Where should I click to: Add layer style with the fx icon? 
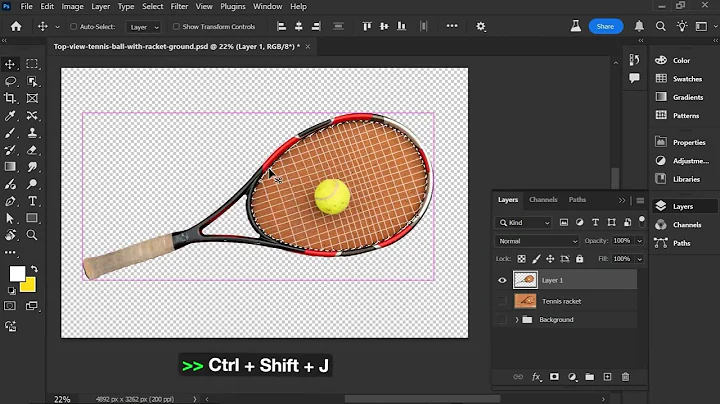tap(536, 377)
